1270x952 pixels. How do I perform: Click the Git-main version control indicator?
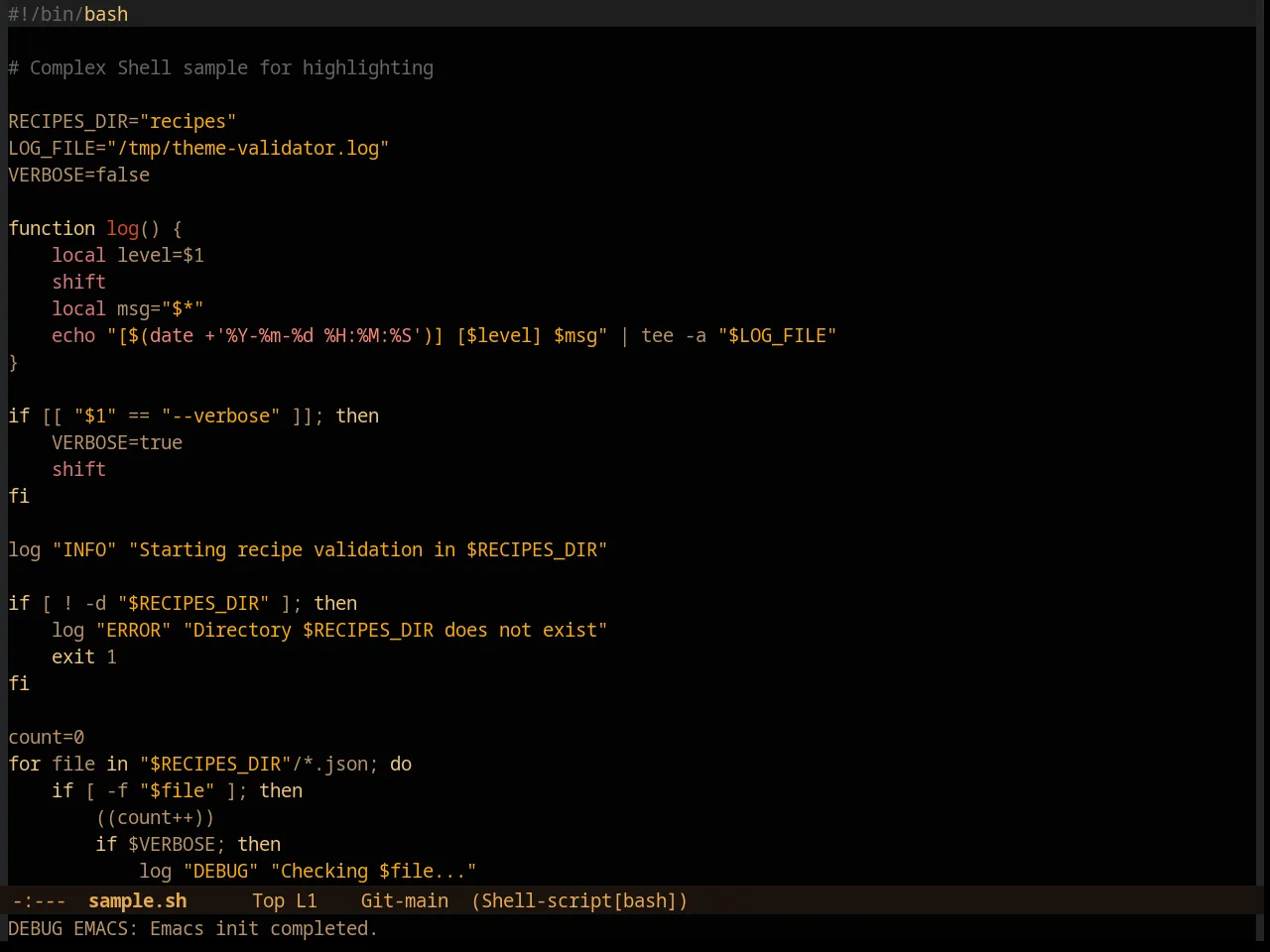click(x=404, y=900)
